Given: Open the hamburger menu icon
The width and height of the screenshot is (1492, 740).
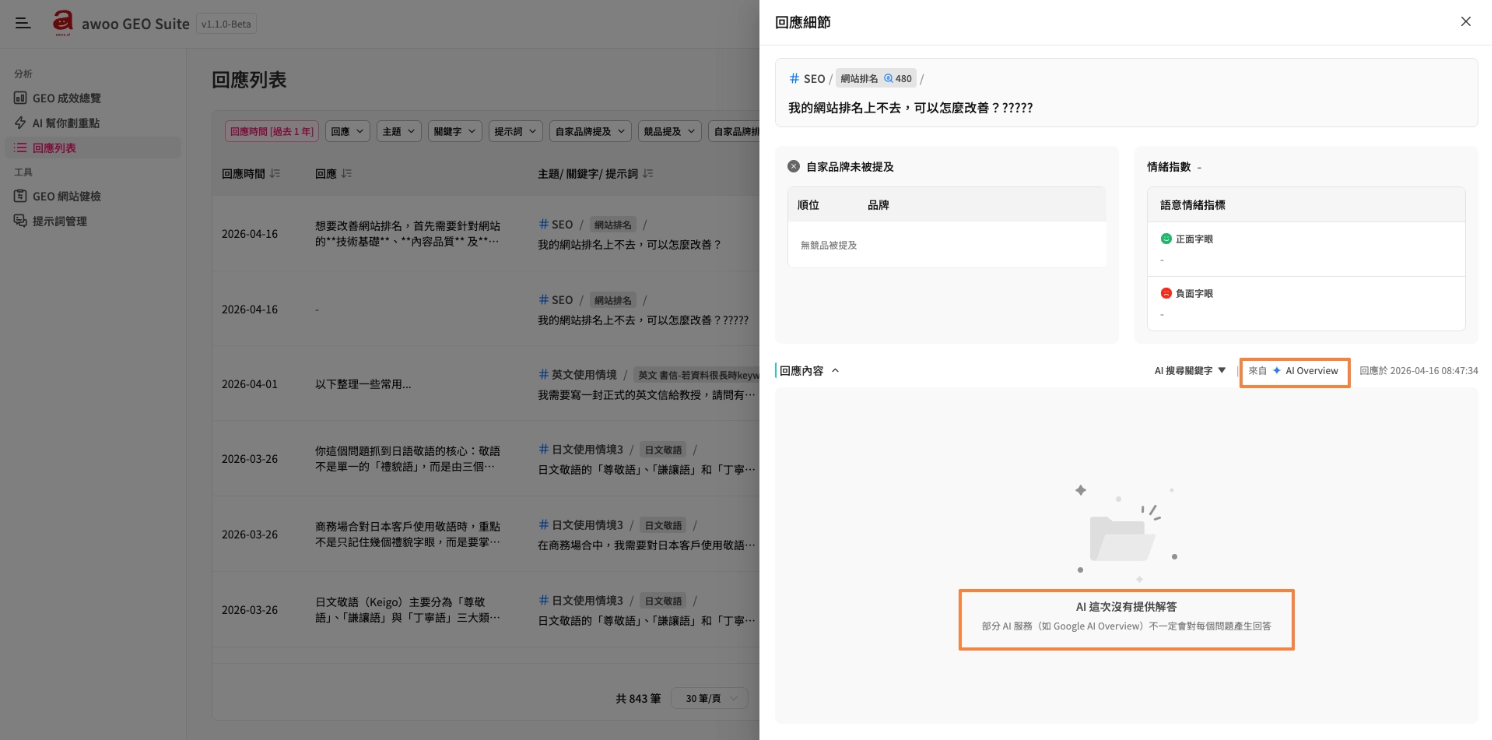Looking at the screenshot, I should tap(23, 23).
